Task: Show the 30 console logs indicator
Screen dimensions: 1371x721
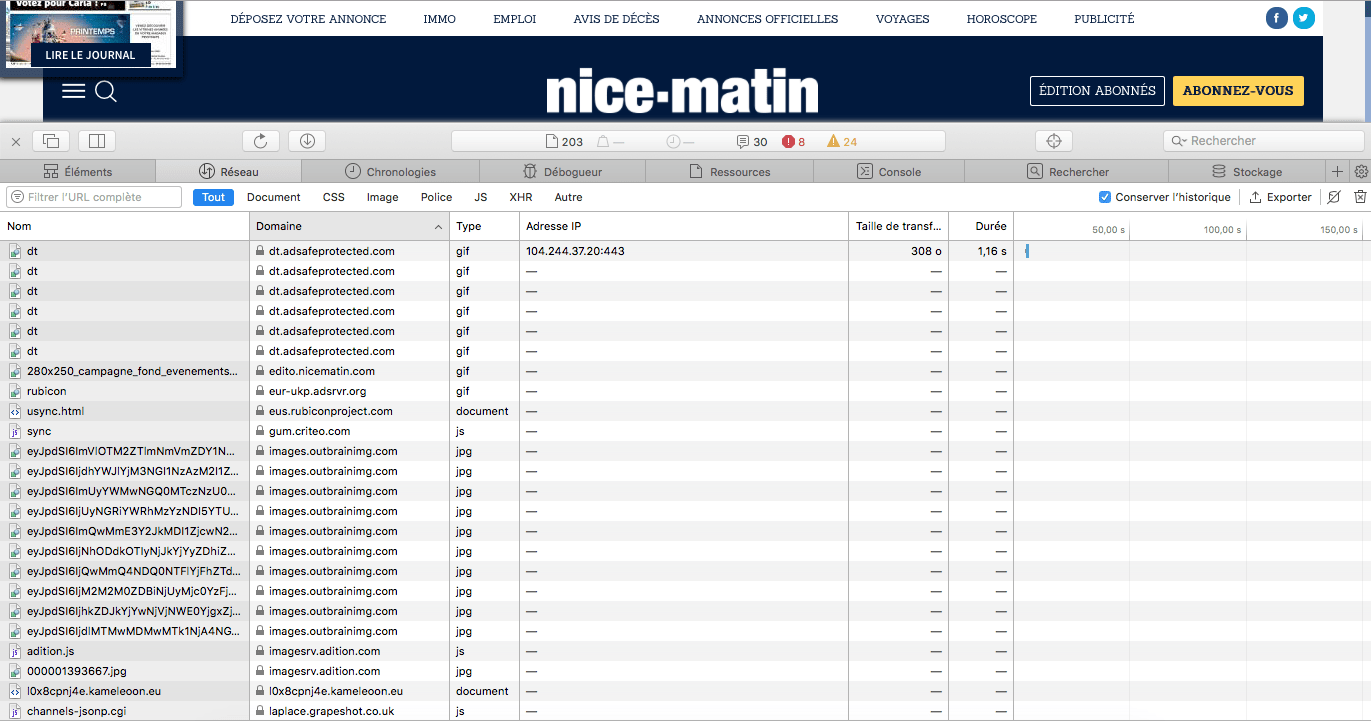Action: 752,142
